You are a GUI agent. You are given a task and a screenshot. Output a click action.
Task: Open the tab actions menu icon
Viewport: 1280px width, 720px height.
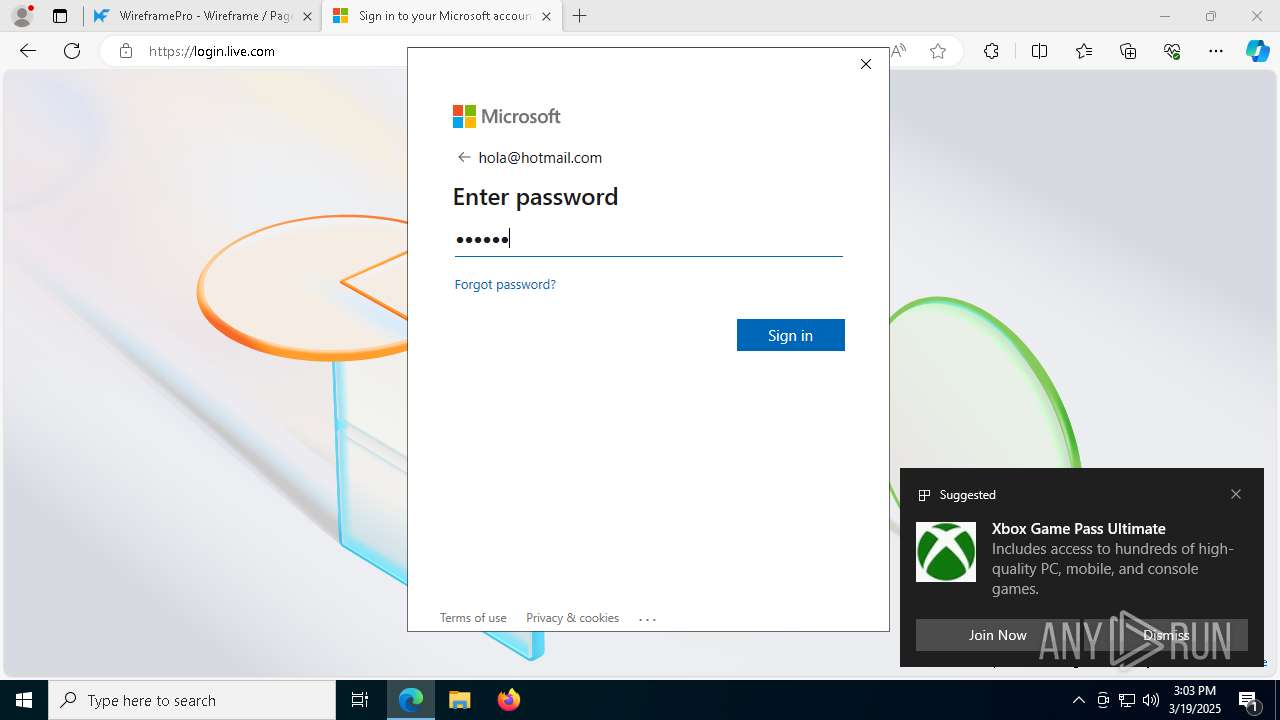click(60, 16)
